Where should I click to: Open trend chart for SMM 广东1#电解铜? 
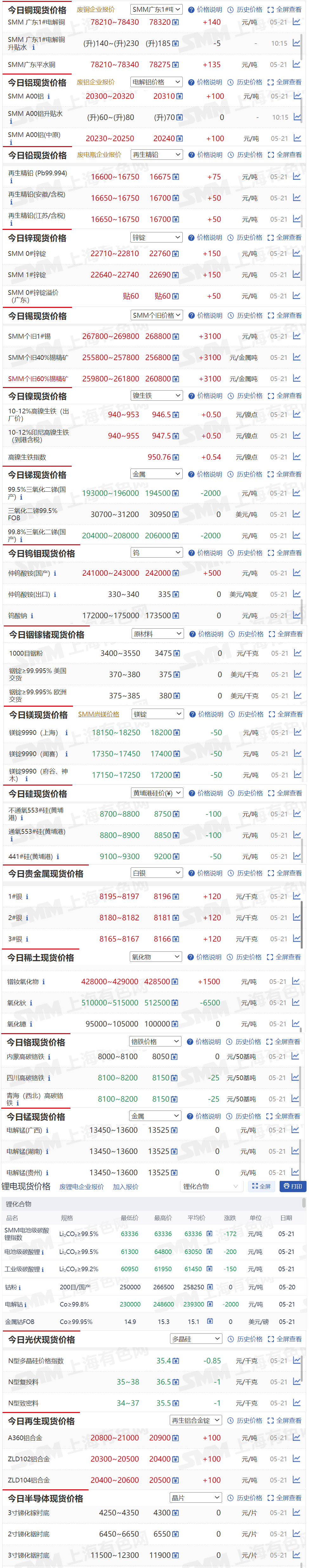coord(296,22)
